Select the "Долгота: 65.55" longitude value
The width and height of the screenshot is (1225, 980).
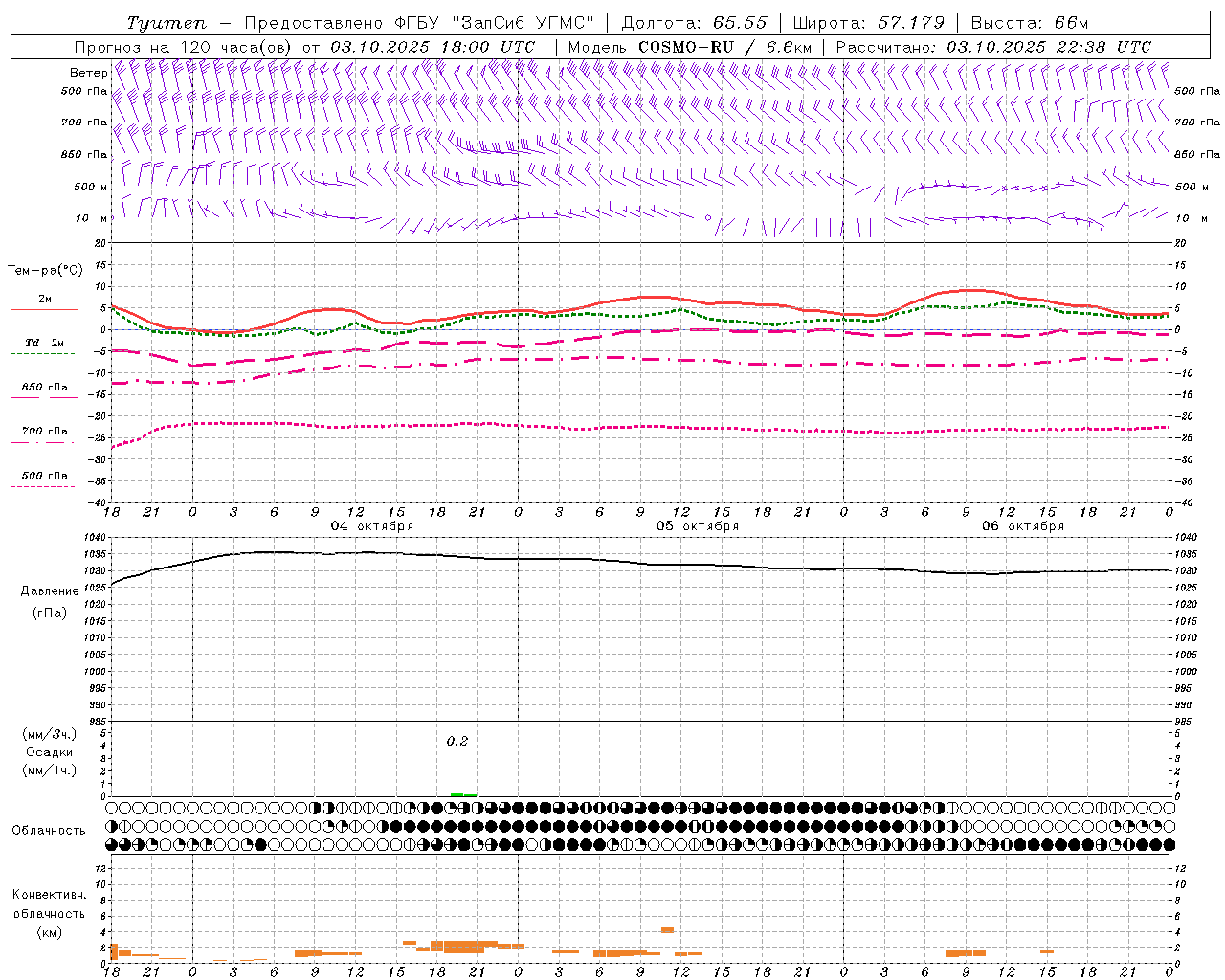[x=694, y=23]
